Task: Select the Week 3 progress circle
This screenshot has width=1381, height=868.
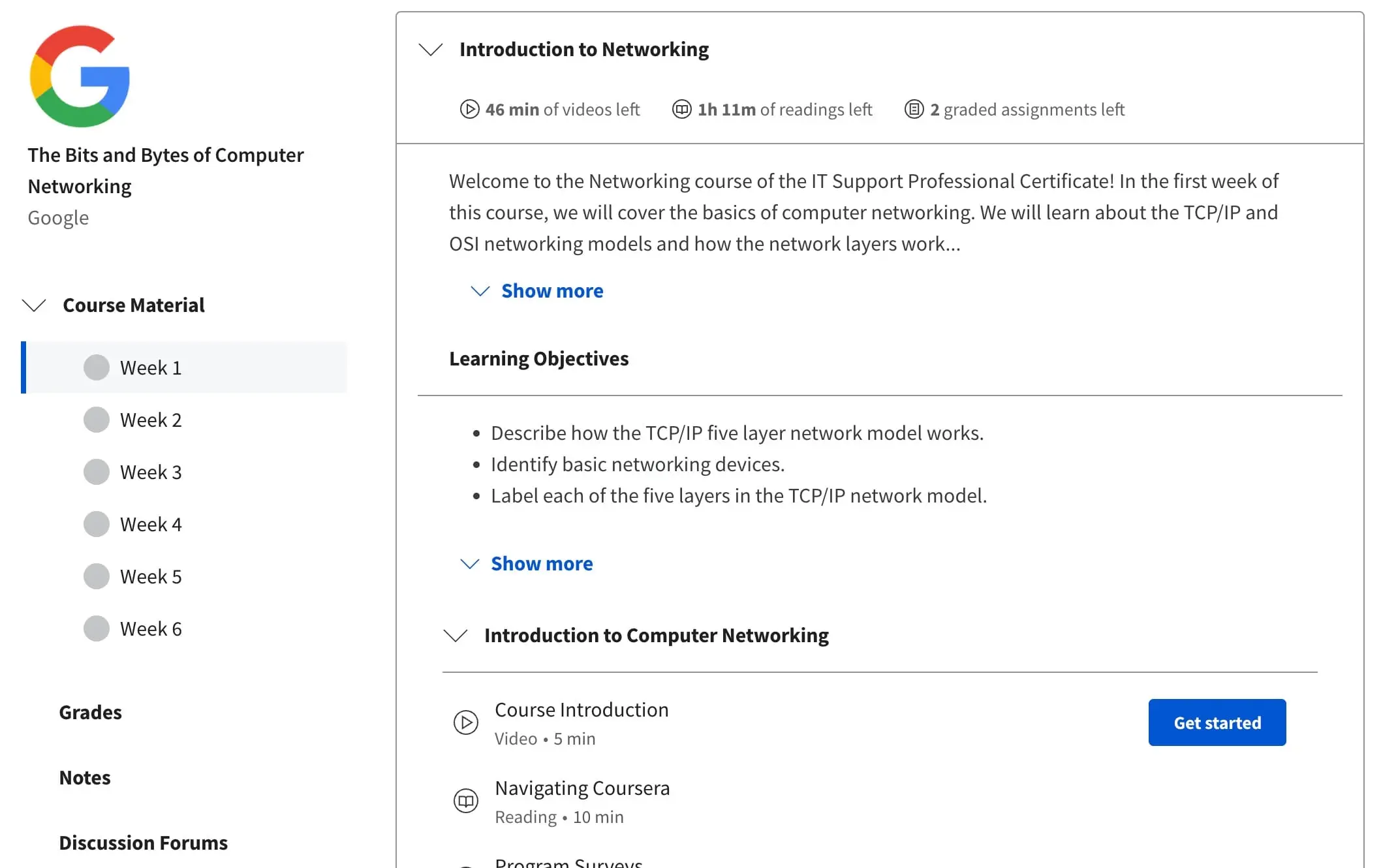Action: (97, 472)
